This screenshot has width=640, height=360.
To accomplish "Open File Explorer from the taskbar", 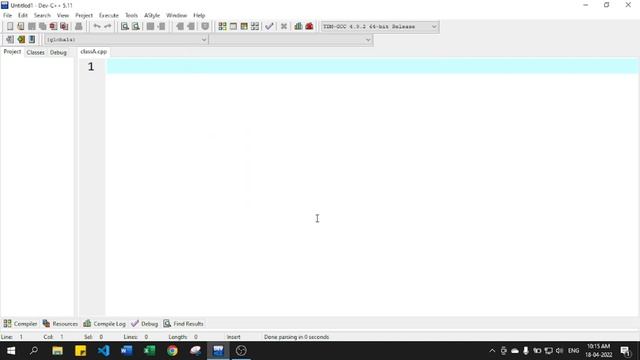I will click(57, 351).
